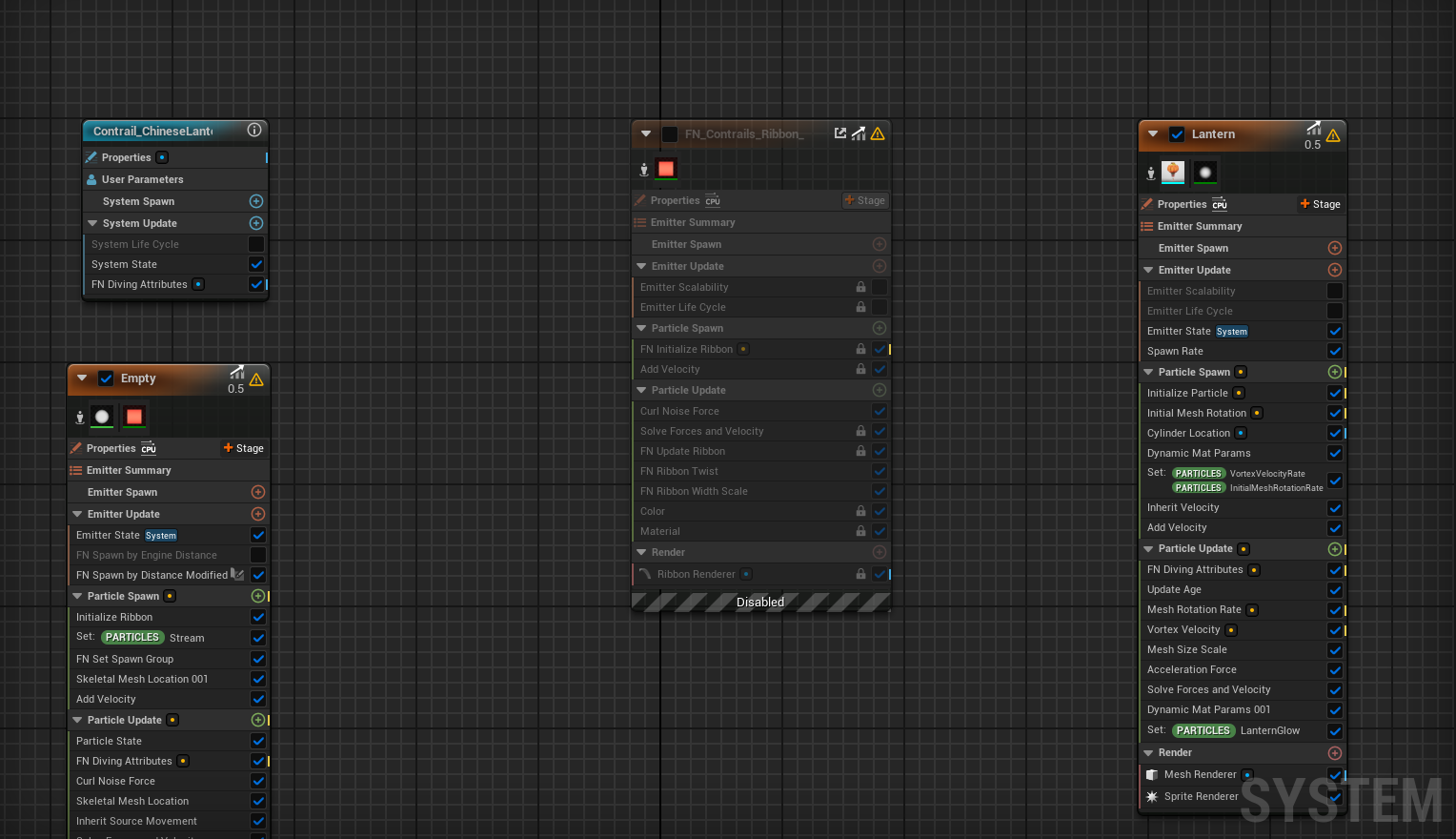The width and height of the screenshot is (1456, 839).
Task: Toggle the Empty emitter enabled checkbox
Action: pyautogui.click(x=106, y=379)
